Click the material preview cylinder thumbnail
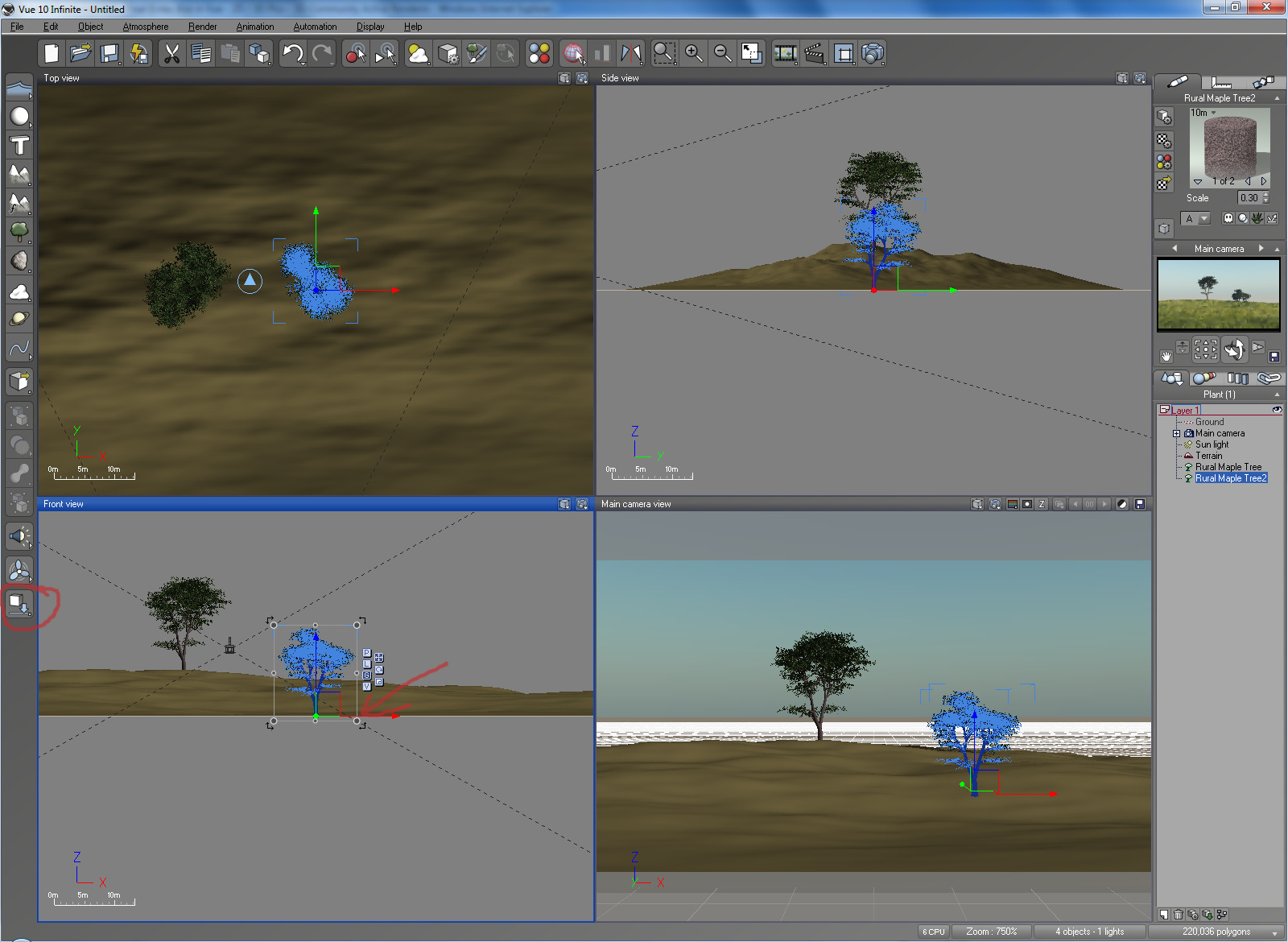 [1230, 147]
